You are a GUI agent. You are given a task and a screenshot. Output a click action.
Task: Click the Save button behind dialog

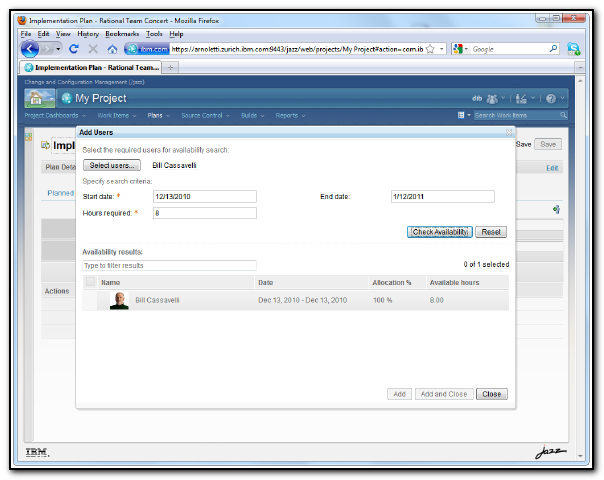pos(548,144)
